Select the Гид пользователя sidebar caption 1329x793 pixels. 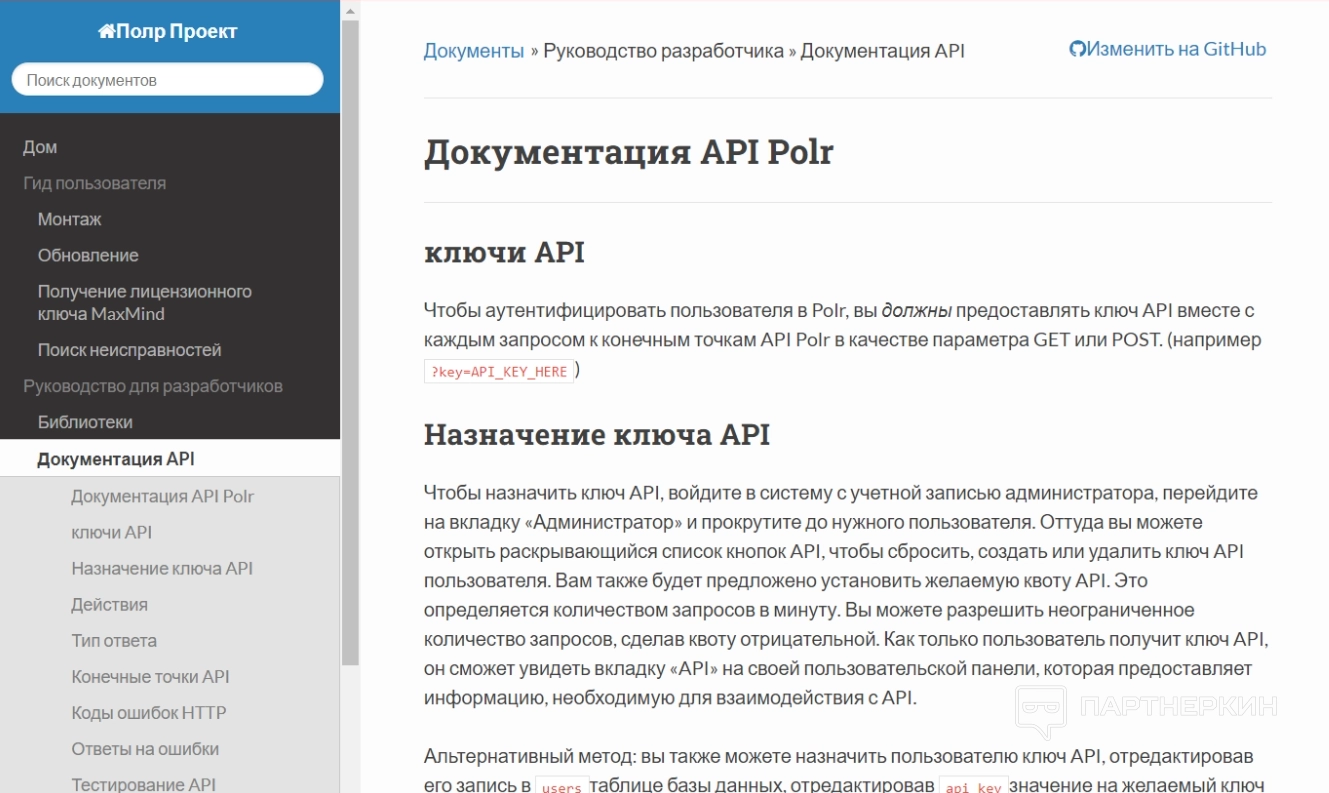pyautogui.click(x=95, y=183)
